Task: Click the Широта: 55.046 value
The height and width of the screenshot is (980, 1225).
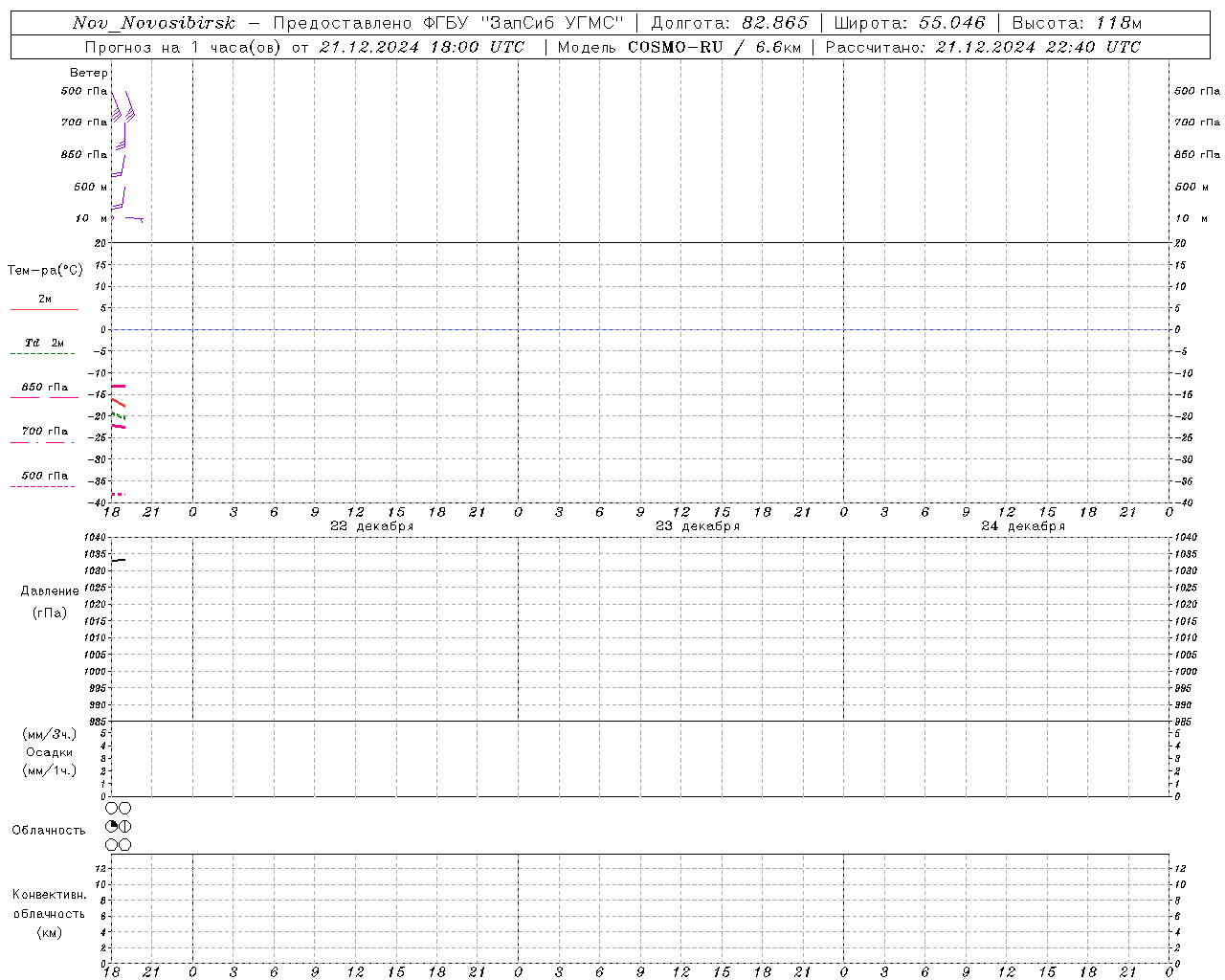Action: tap(909, 23)
